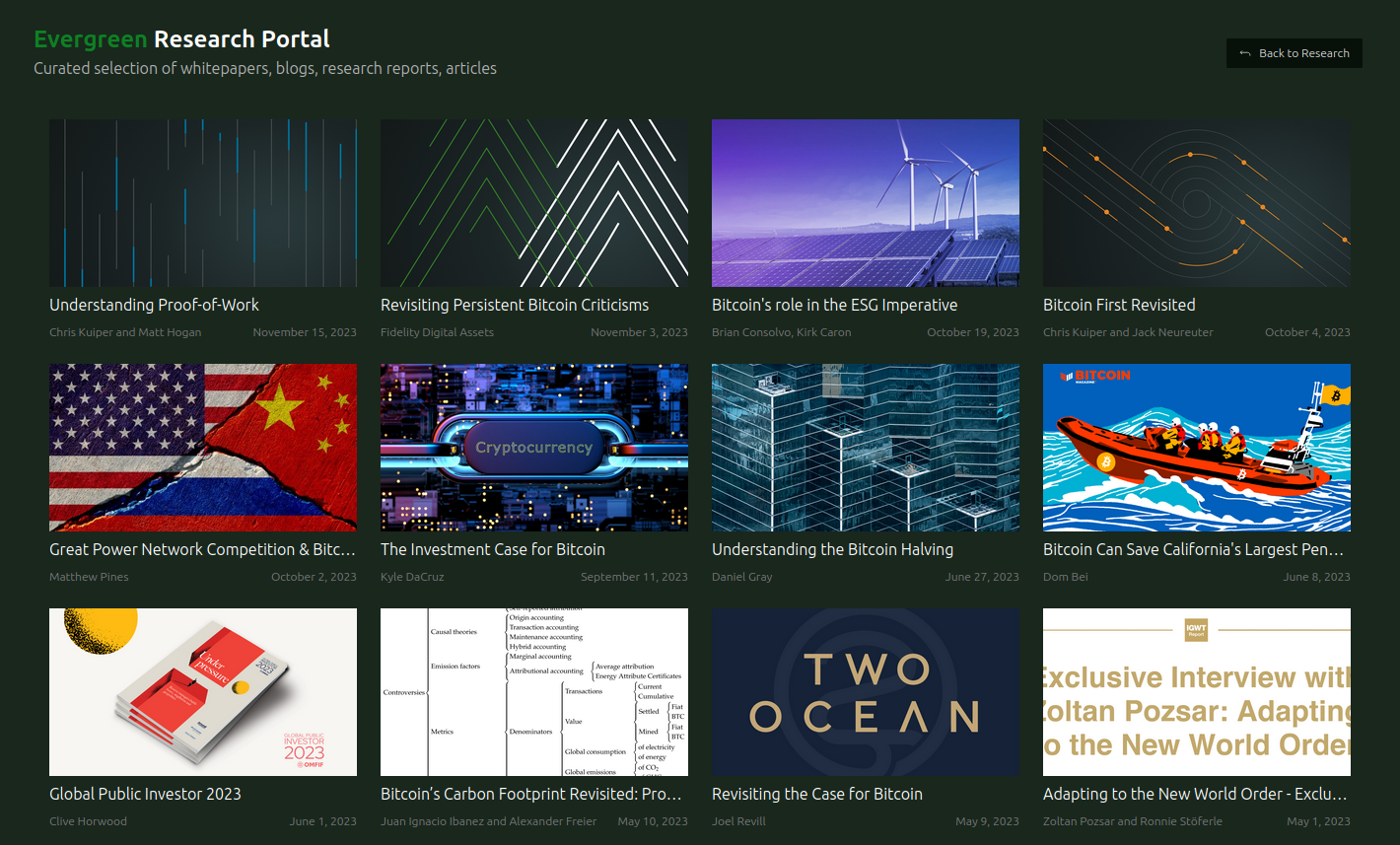
Task: Open the Revisiting Persistent Bitcoin Criticisms thumbnail image
Action: [534, 203]
